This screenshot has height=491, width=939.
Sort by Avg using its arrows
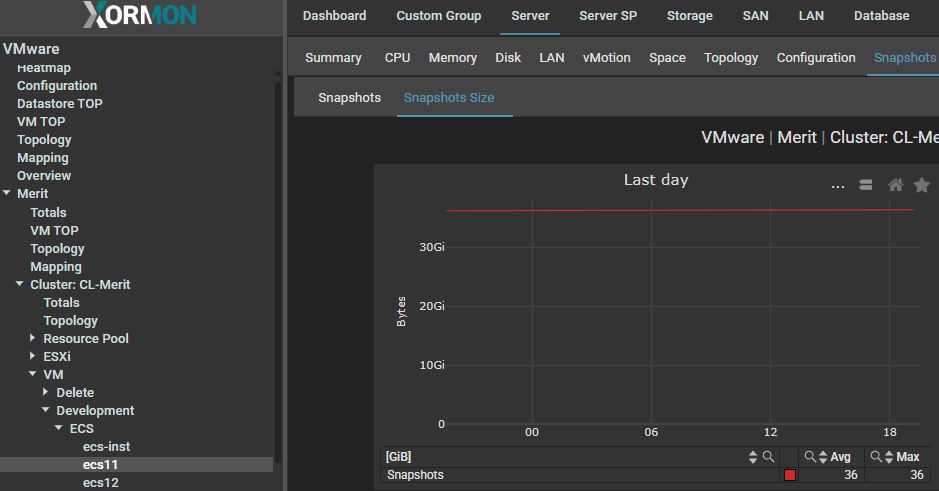pos(823,457)
